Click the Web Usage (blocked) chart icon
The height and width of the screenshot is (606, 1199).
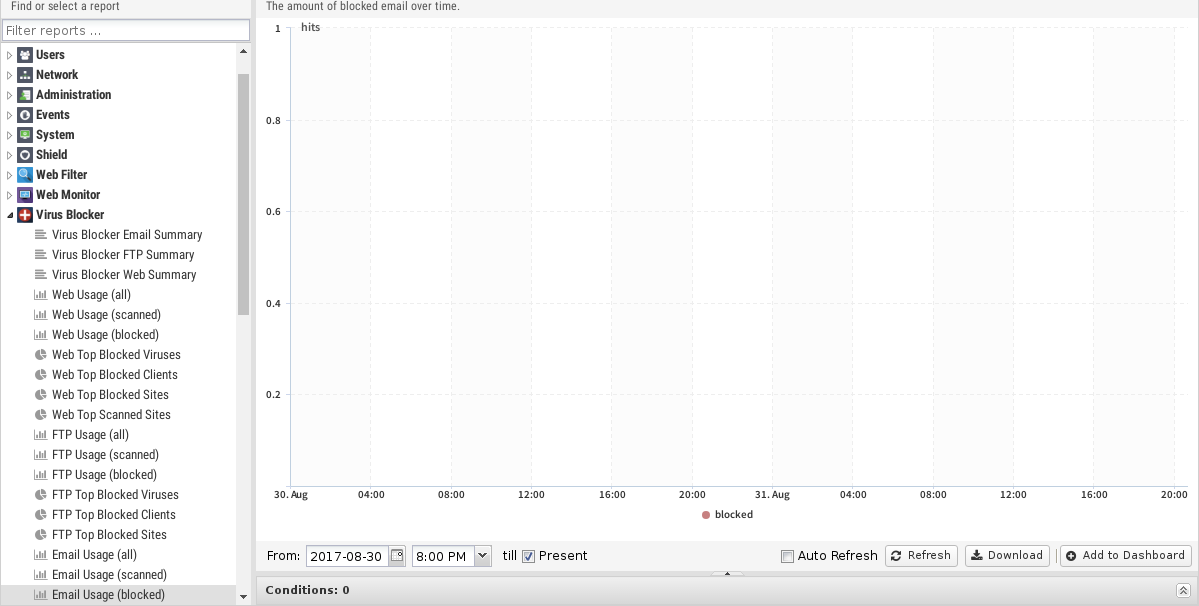click(41, 335)
